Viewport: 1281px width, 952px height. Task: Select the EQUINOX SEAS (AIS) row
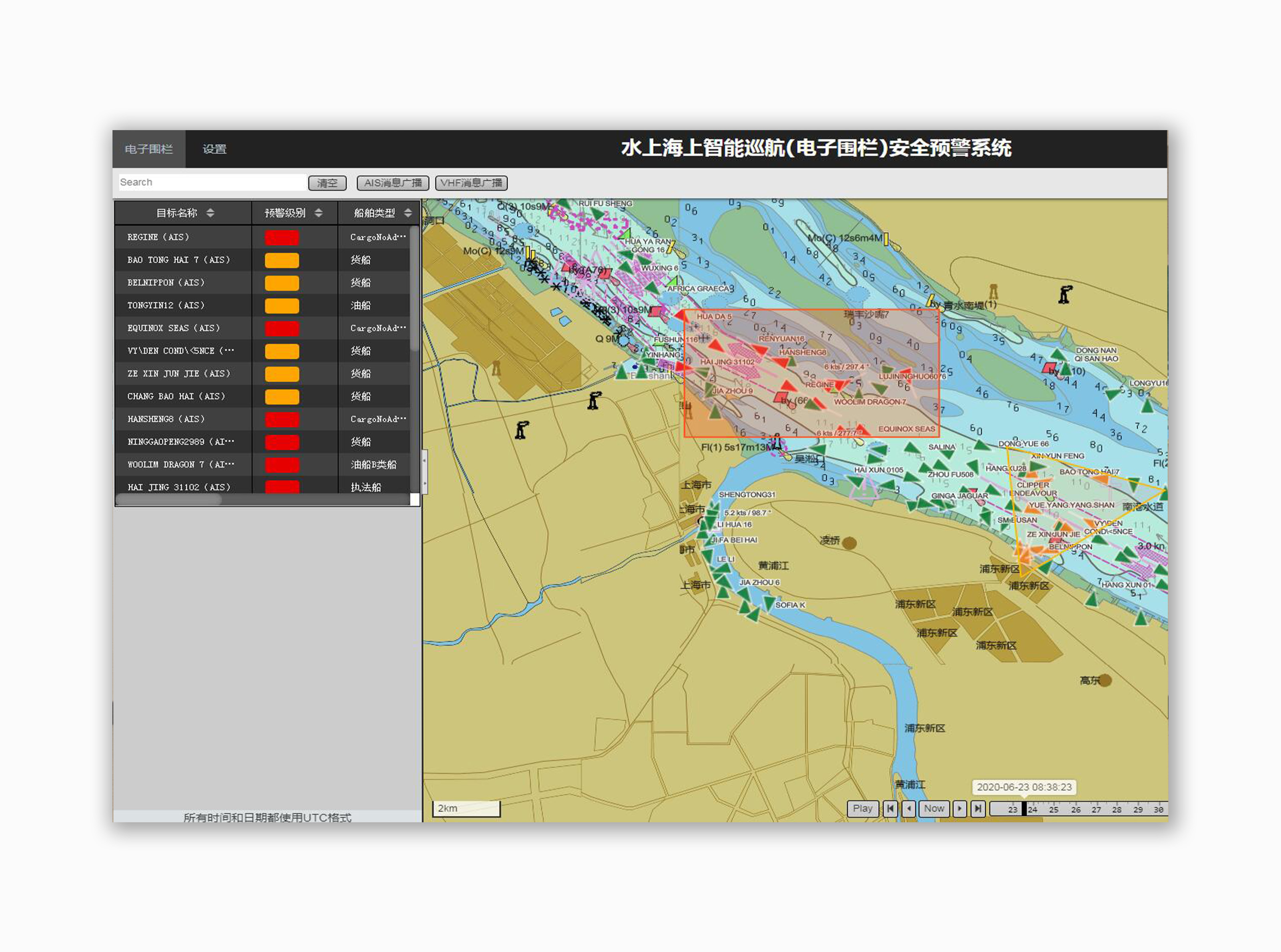pyautogui.click(x=262, y=328)
